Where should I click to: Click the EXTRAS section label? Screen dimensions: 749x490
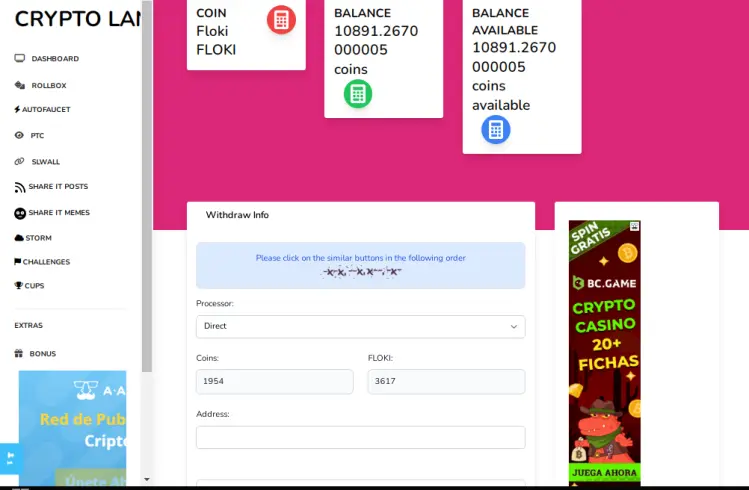pyautogui.click(x=29, y=325)
